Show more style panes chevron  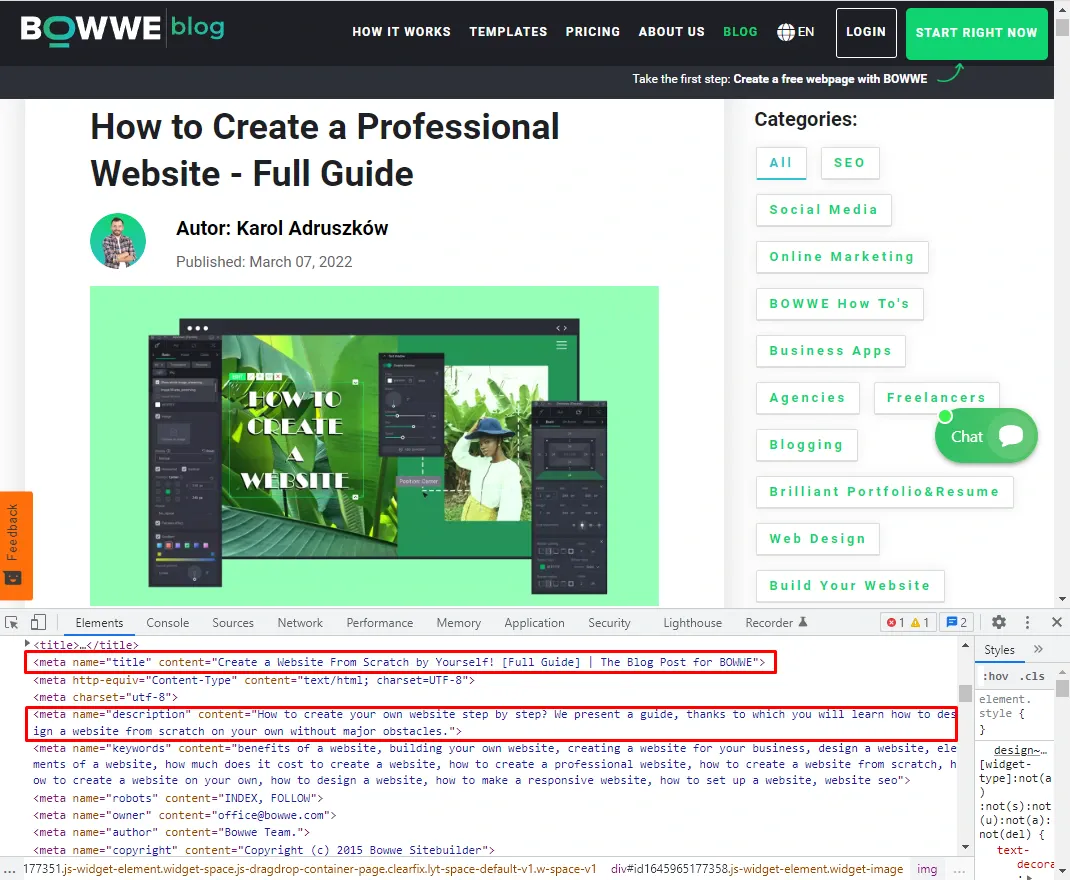pos(1038,649)
